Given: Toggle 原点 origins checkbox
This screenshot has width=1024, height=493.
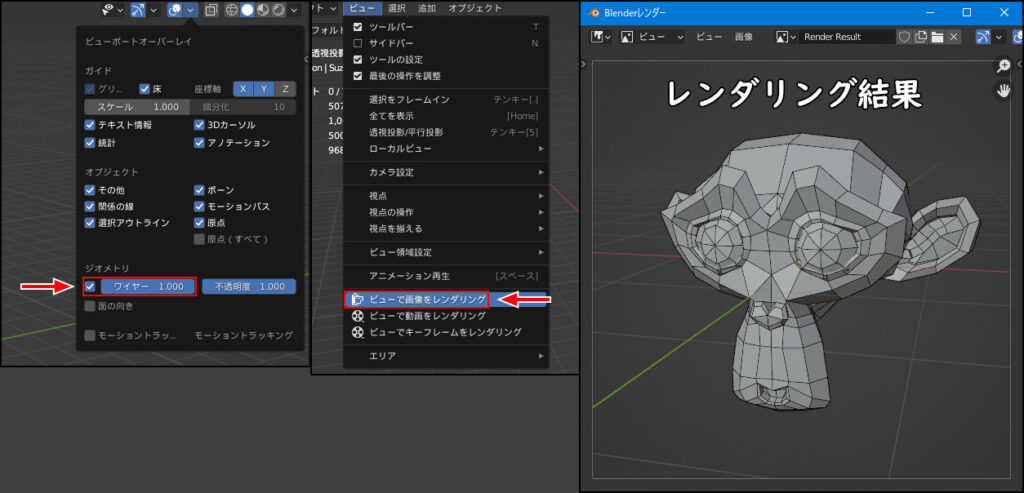Looking at the screenshot, I should 199,223.
